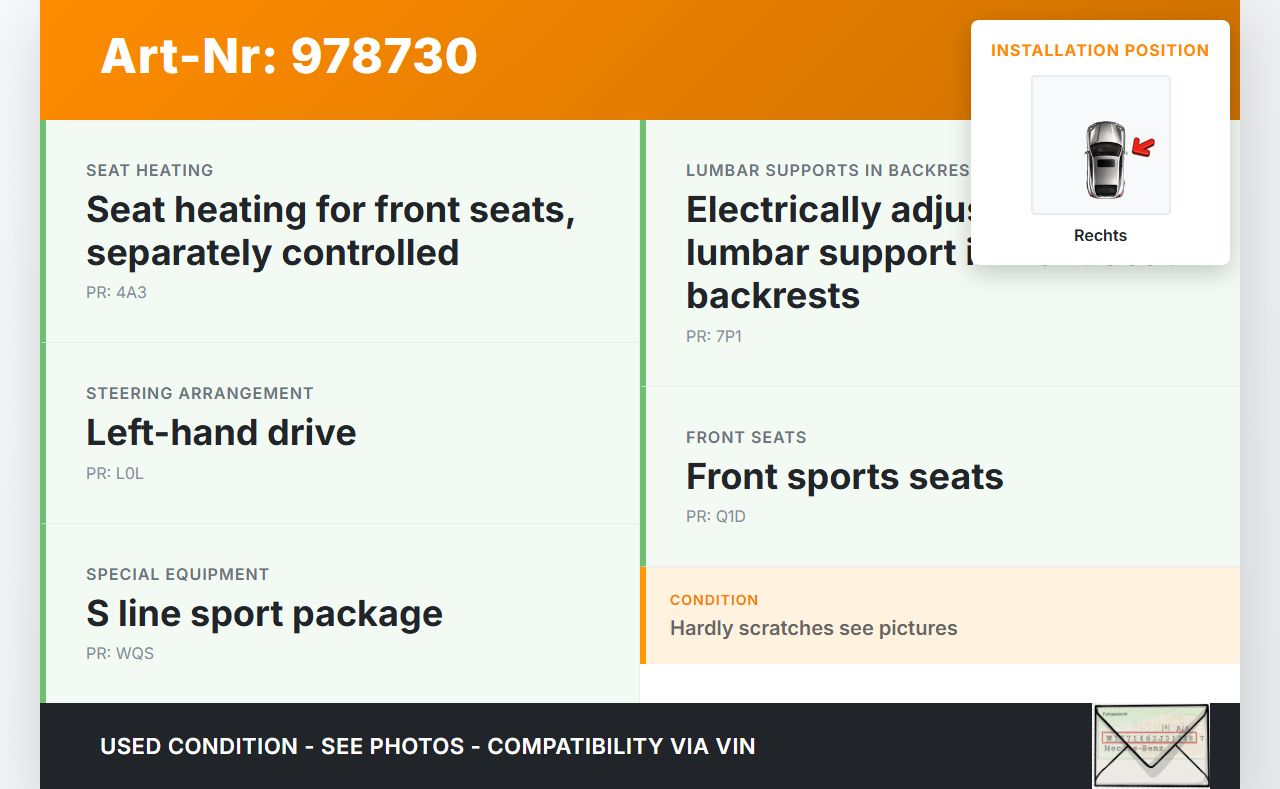Viewport: 1280px width, 789px height.
Task: Open the VIN document envelope thumbnail
Action: coord(1151,745)
